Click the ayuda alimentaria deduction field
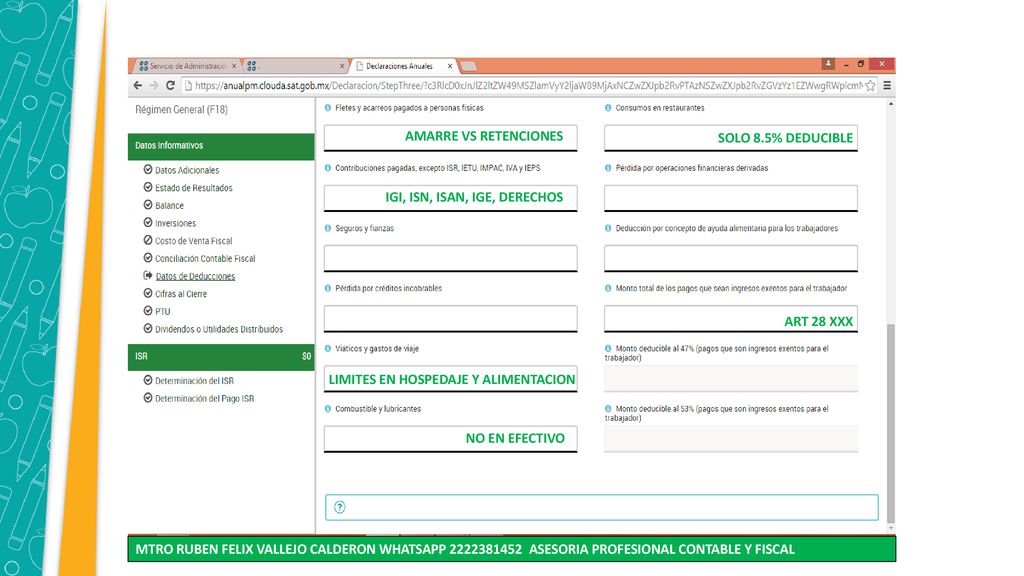Screen dimensions: 1024x576 pyautogui.click(x=731, y=258)
